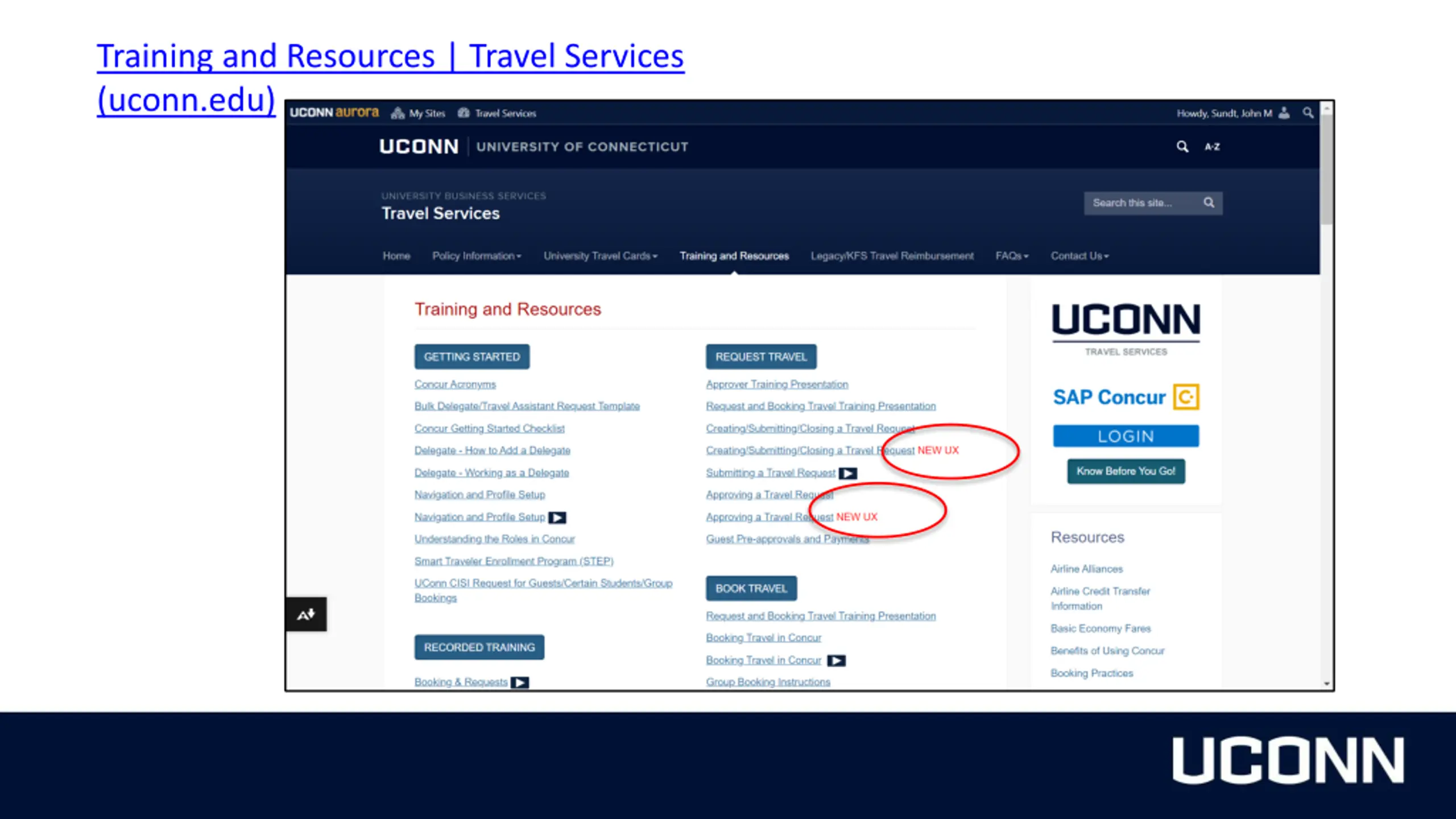
Task: Open the Concur Acronyms link
Action: [x=455, y=384]
